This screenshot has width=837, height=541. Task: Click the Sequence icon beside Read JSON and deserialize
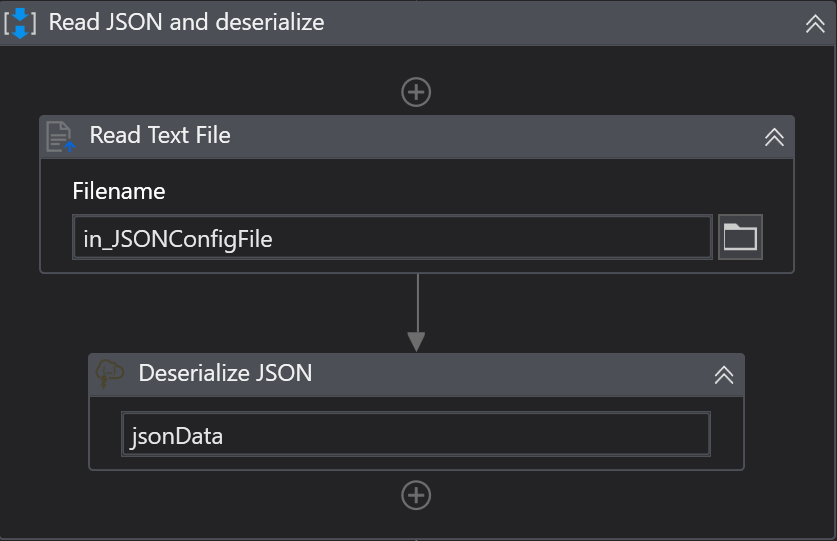pyautogui.click(x=20, y=22)
